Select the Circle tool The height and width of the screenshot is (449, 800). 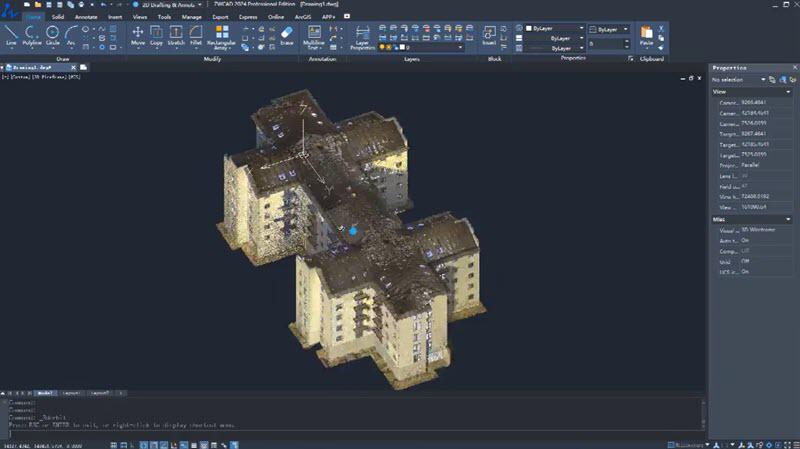pyautogui.click(x=53, y=36)
